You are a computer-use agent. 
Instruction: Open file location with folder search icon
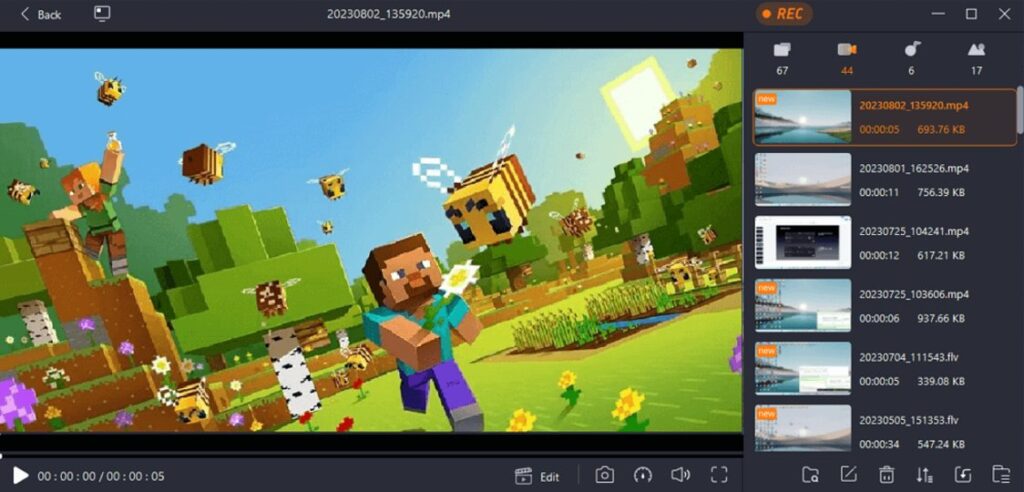(810, 474)
